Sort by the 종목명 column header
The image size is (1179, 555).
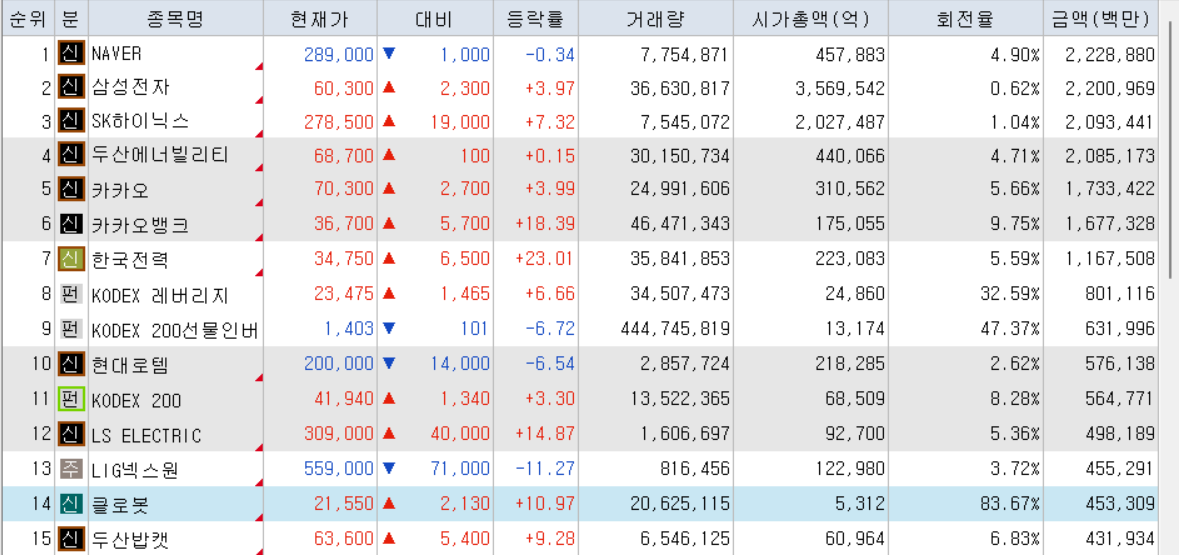coord(176,20)
